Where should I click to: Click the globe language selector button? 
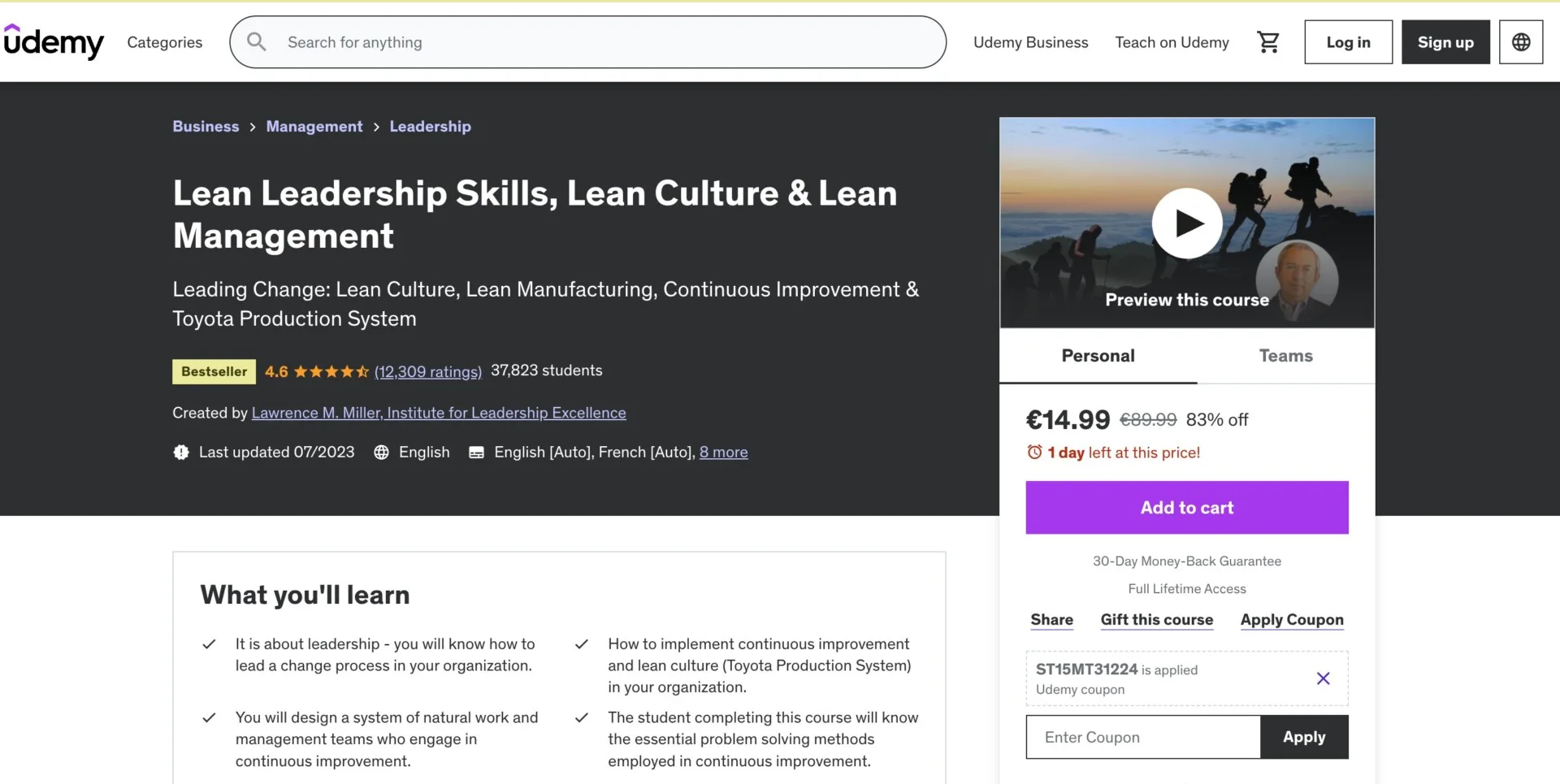(1520, 42)
